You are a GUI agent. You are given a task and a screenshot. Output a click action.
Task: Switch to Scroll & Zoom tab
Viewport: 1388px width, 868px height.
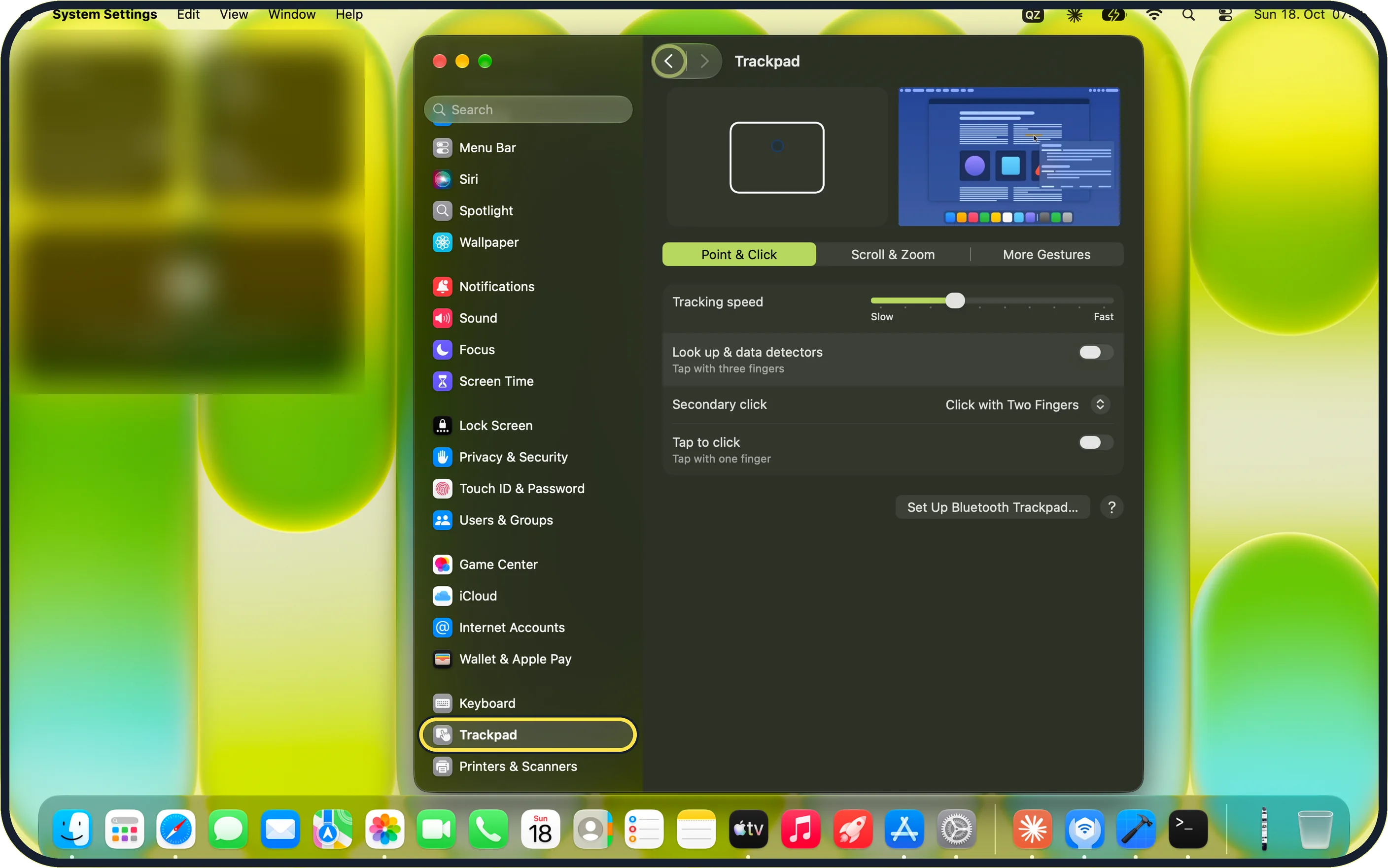click(893, 255)
